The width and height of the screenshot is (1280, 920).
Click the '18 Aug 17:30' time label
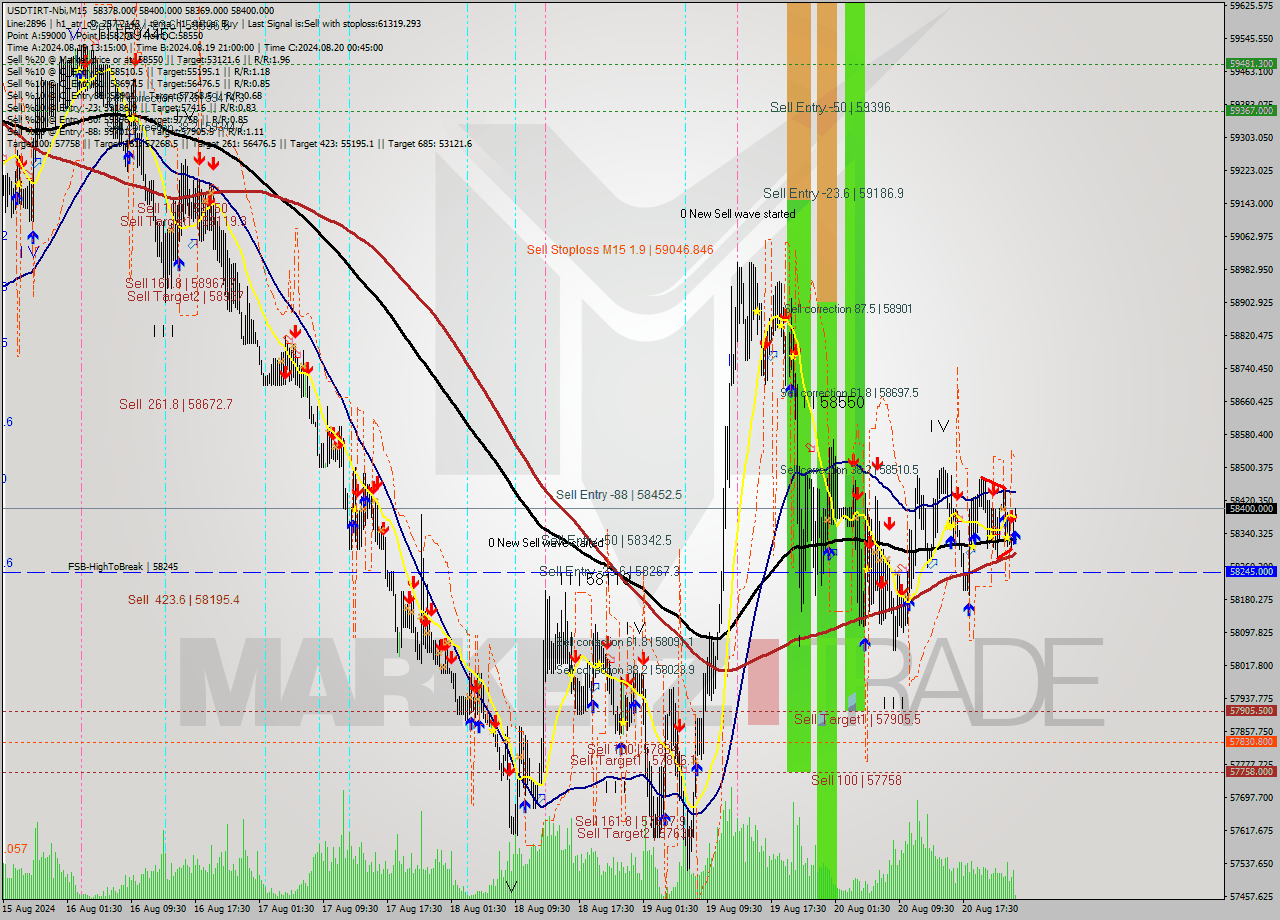[x=606, y=909]
